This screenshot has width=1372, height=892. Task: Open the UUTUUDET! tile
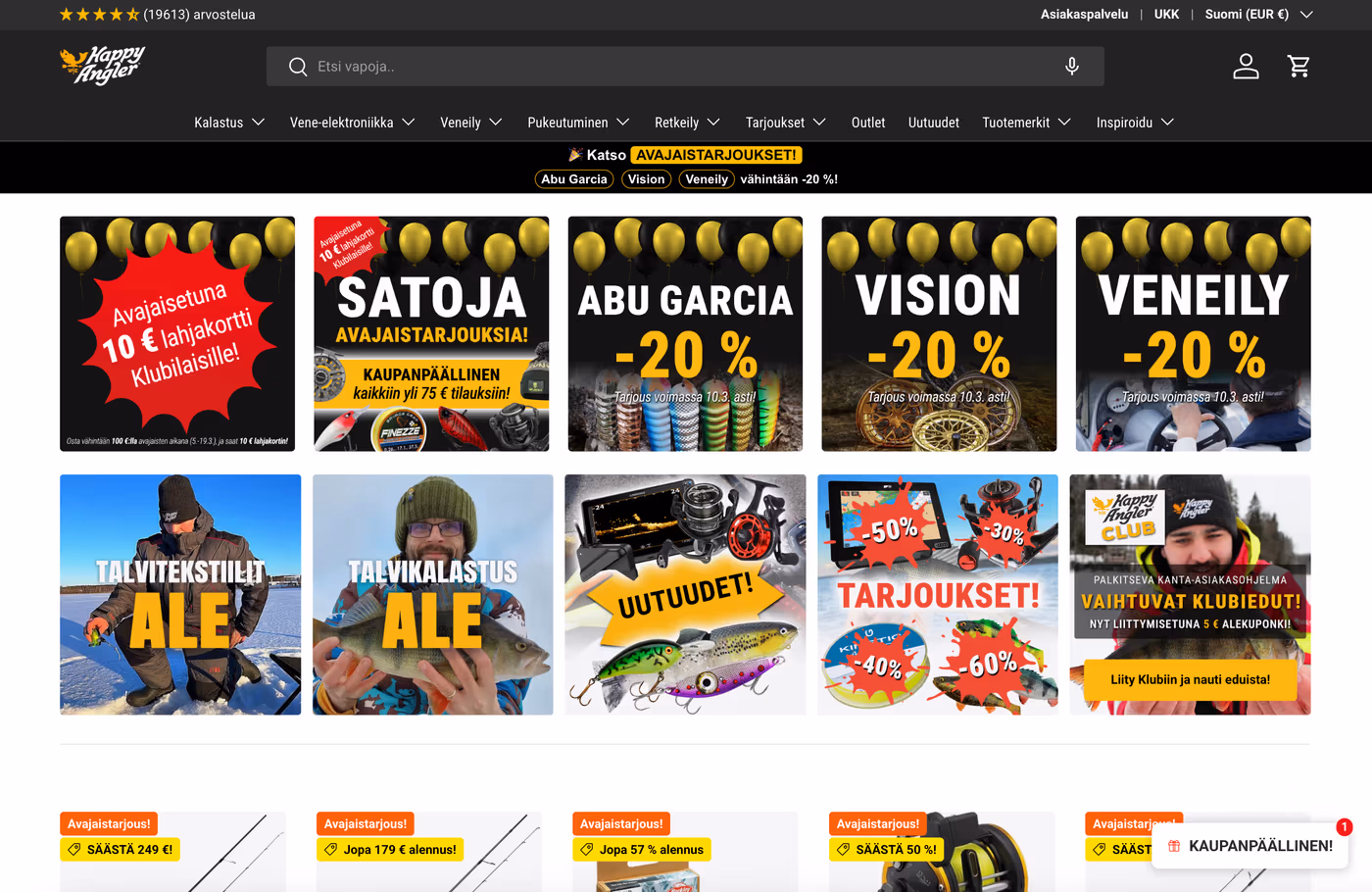pos(685,595)
